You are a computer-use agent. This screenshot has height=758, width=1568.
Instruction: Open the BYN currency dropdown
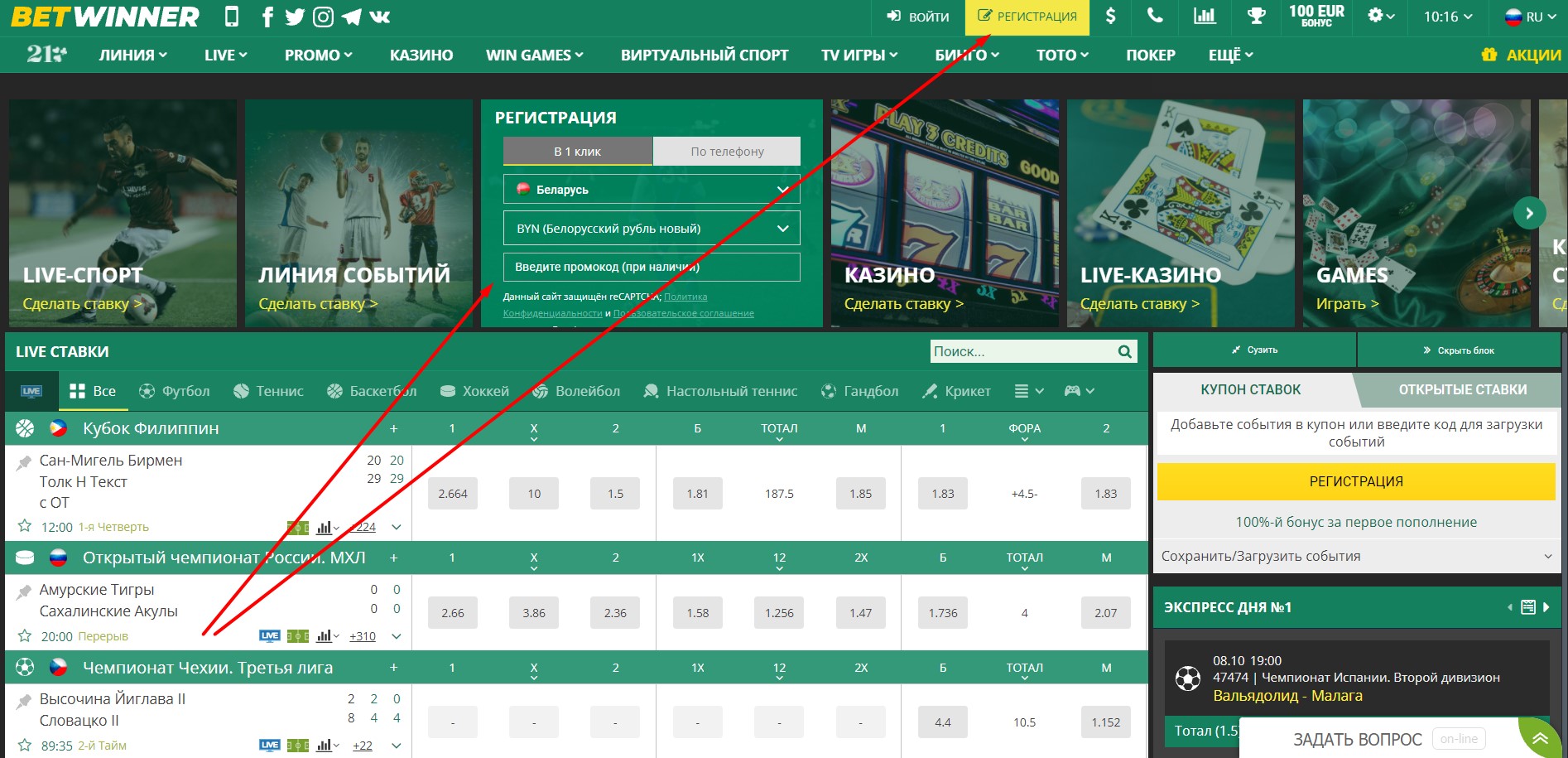pyautogui.click(x=652, y=228)
